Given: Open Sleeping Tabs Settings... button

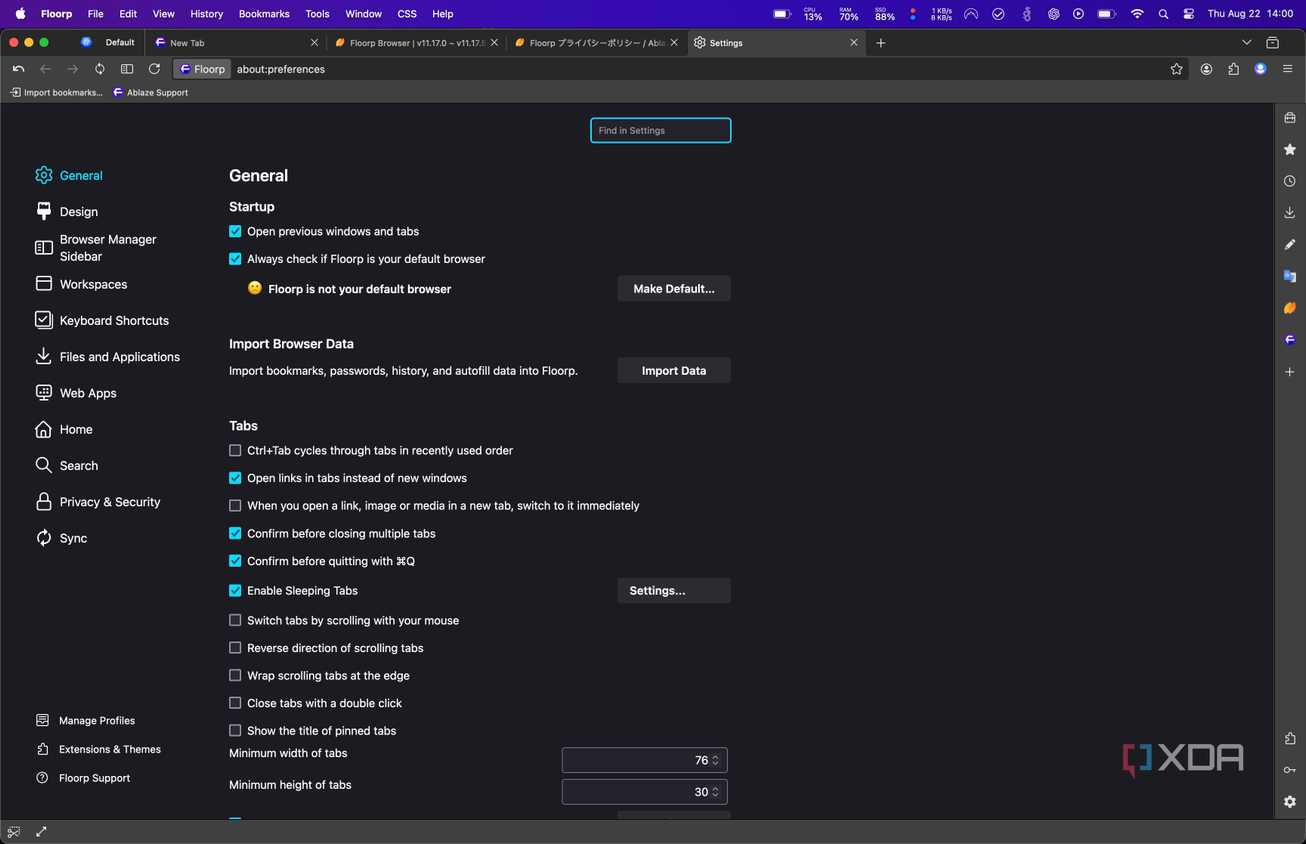Looking at the screenshot, I should click(674, 591).
